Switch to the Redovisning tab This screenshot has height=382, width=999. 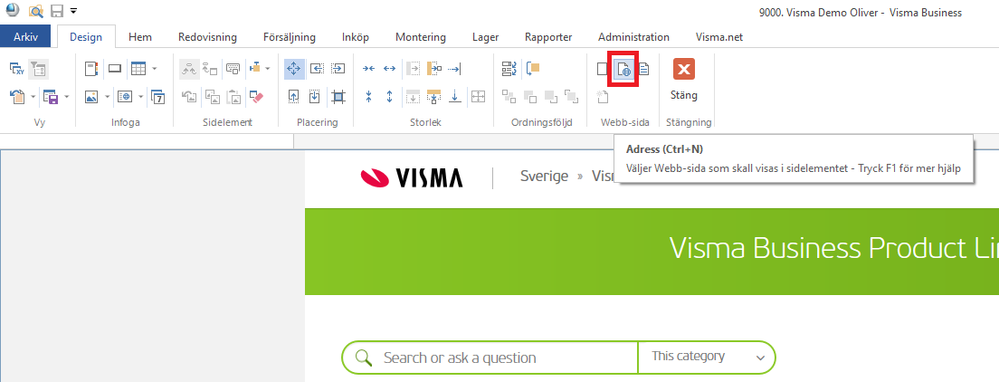207,38
